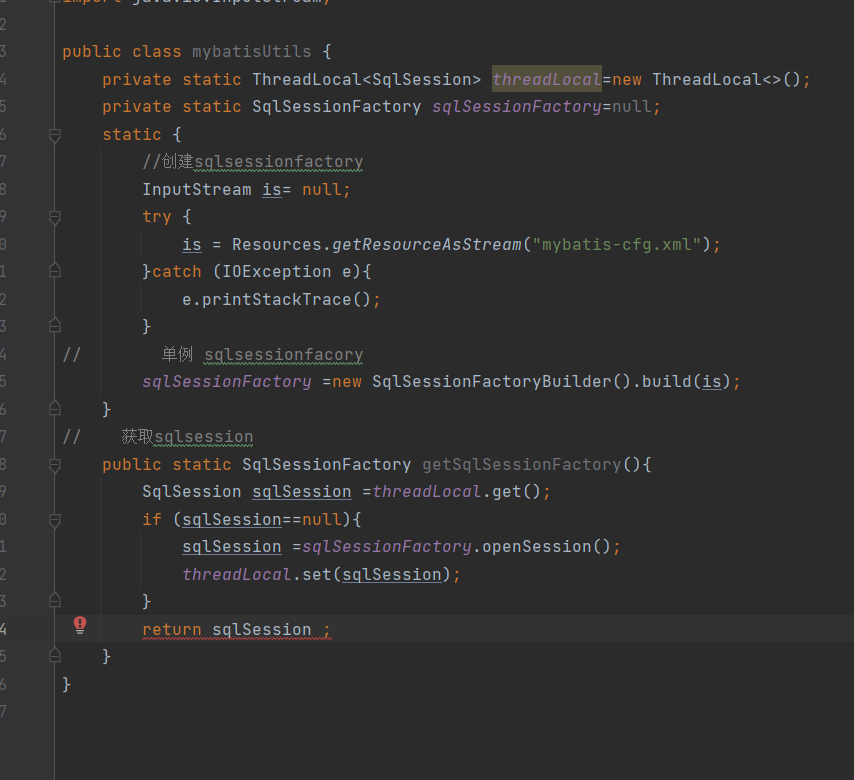Collapse the if sqlSession==null fold marker

click(54, 520)
